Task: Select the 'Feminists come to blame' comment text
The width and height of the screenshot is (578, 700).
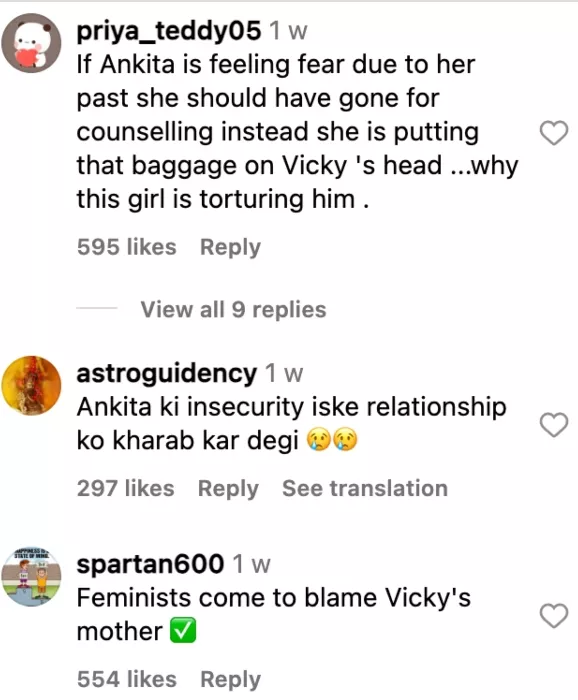Action: pyautogui.click(x=273, y=614)
